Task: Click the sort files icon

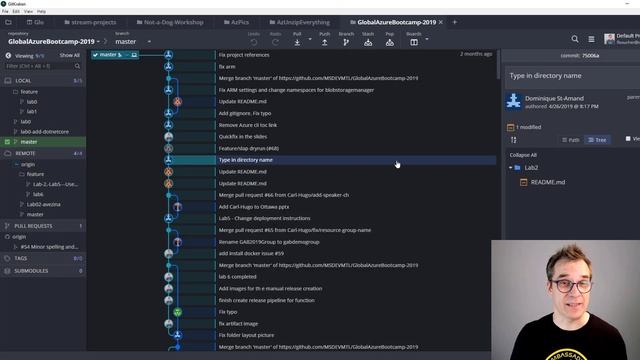Action: [x=513, y=140]
